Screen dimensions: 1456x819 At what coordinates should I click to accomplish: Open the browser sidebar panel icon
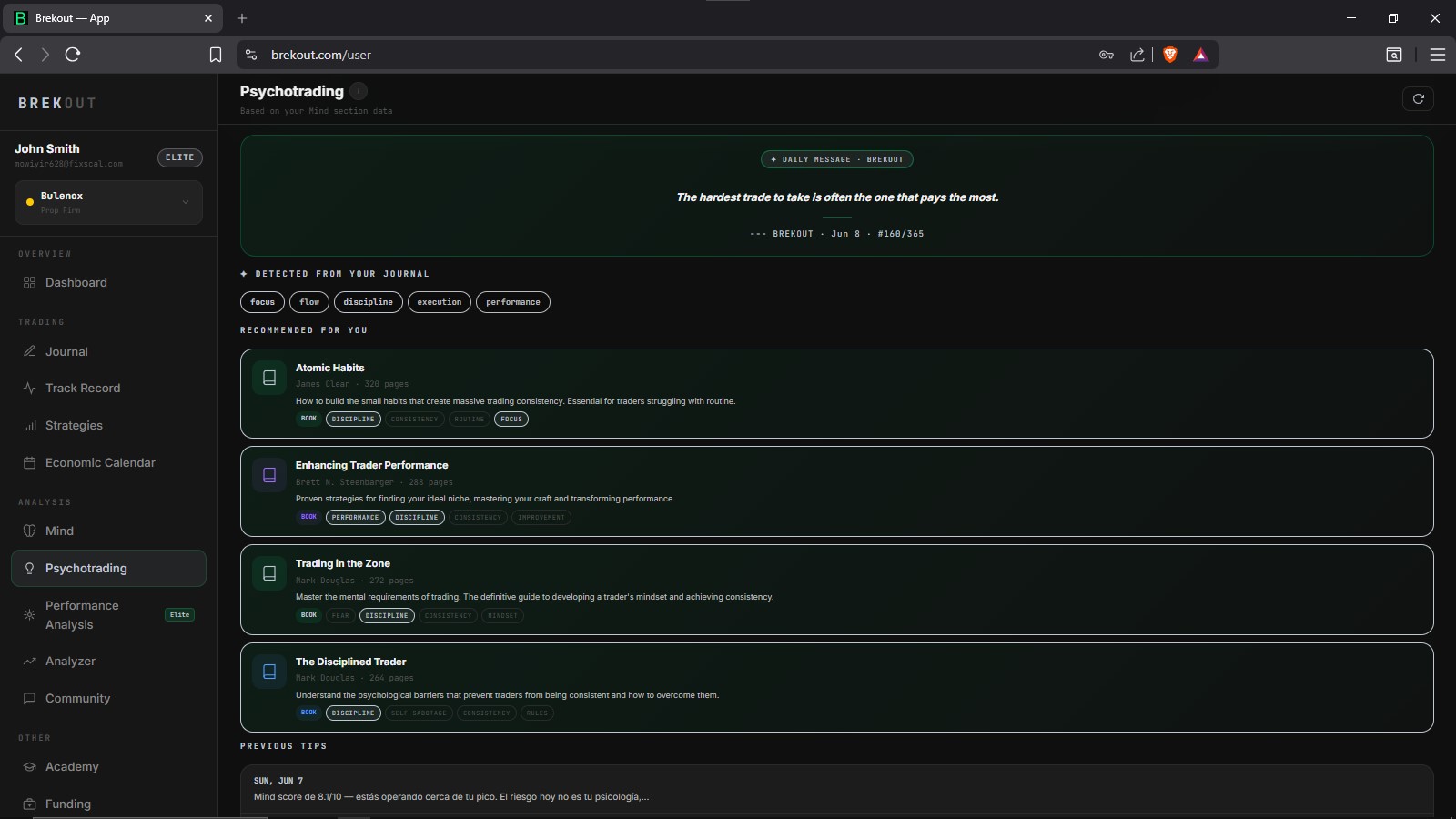(1394, 55)
